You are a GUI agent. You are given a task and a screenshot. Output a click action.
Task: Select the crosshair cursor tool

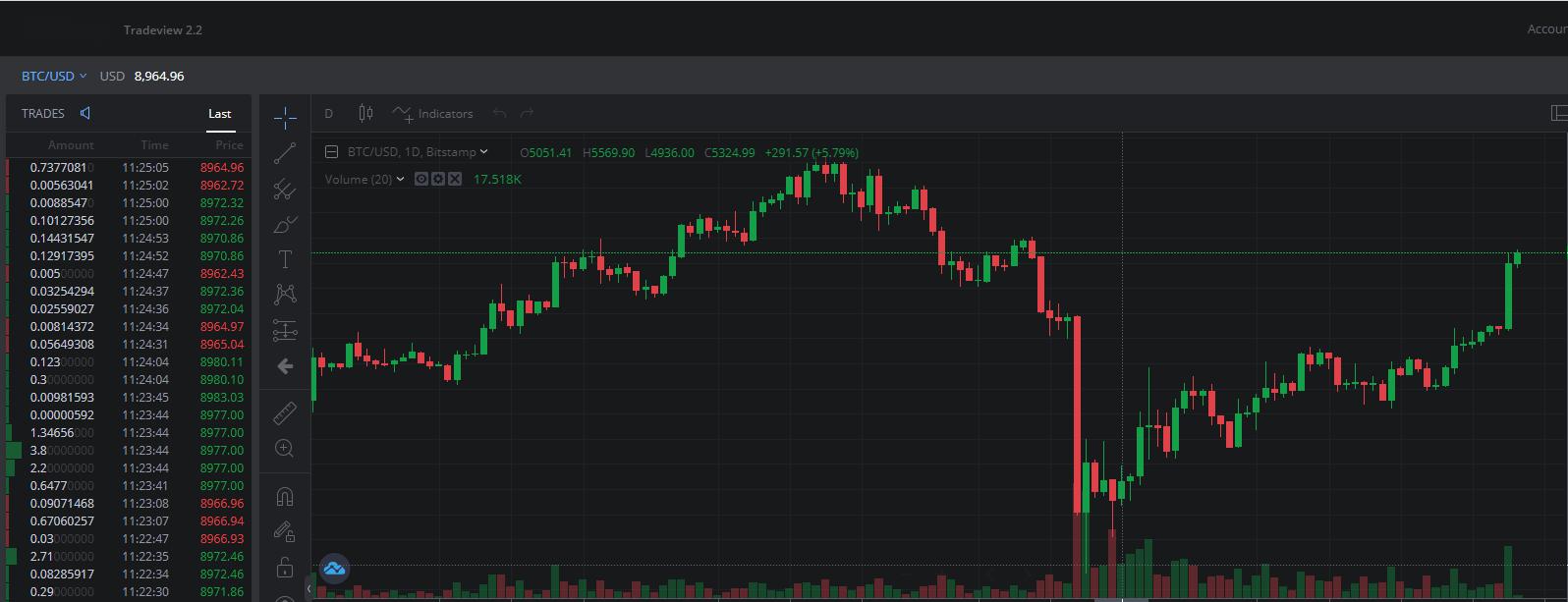coord(285,118)
